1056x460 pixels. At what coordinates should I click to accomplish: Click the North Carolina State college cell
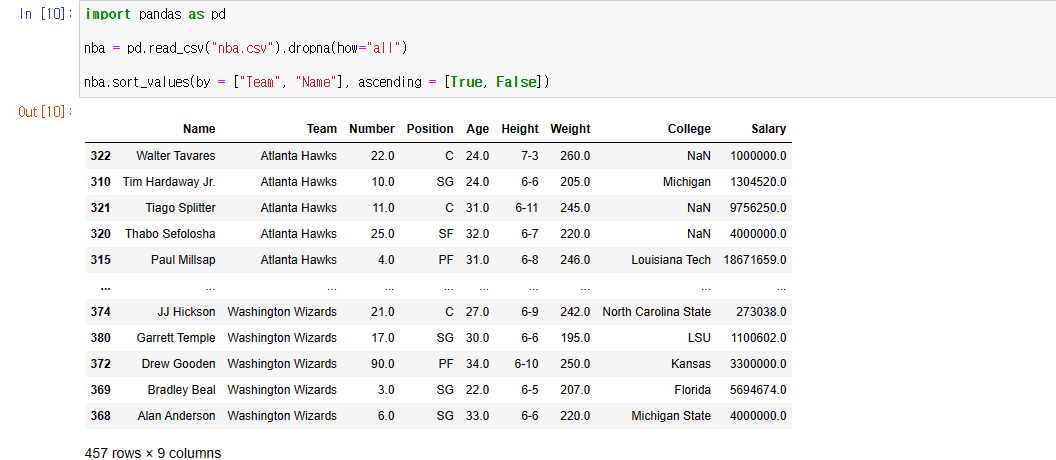pos(657,312)
